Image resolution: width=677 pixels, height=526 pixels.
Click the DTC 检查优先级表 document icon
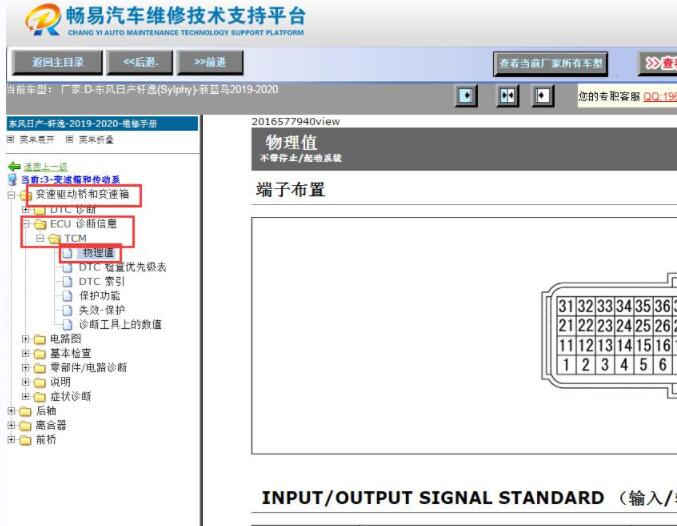coord(67,268)
